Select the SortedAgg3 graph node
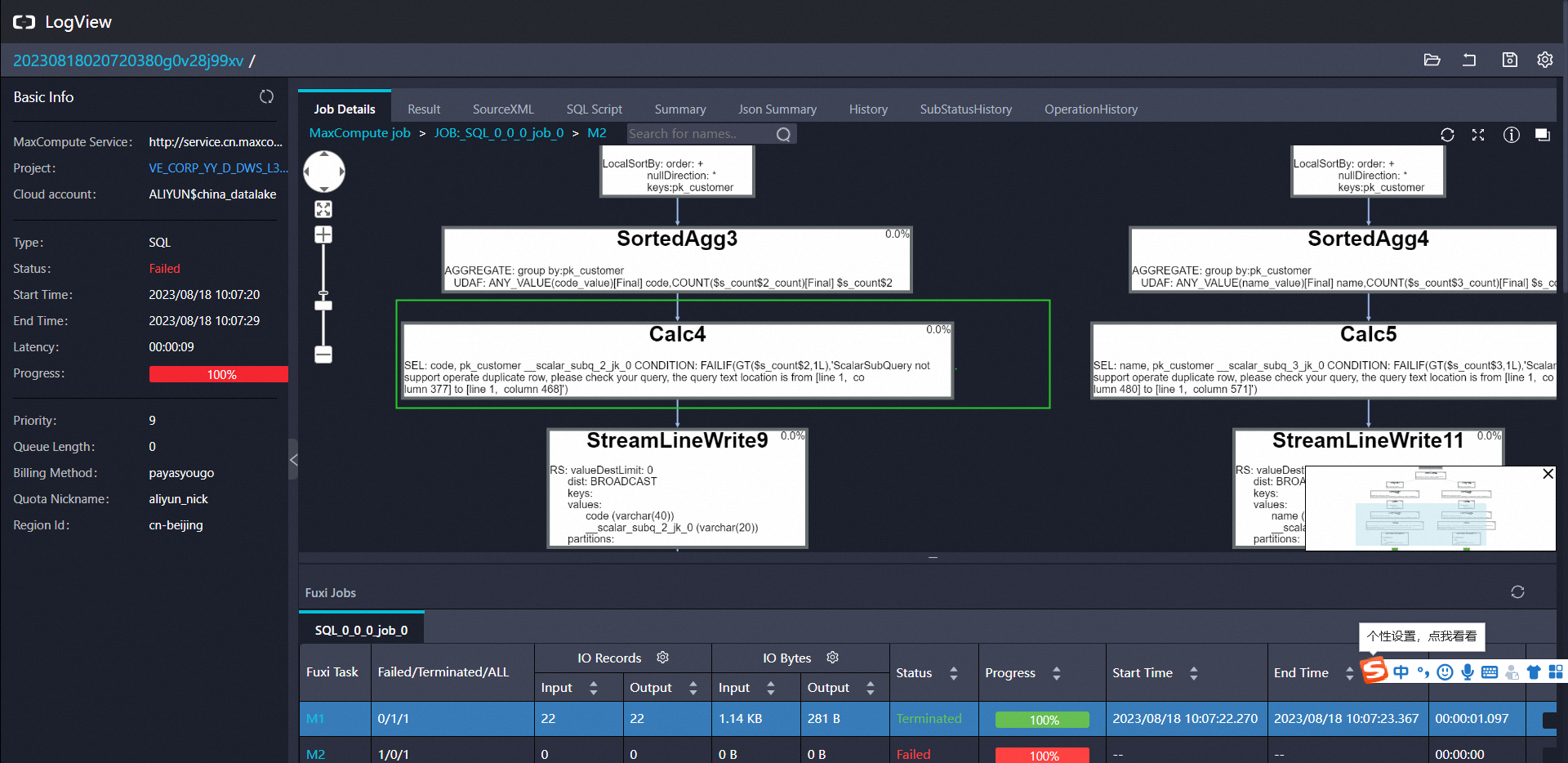This screenshot has width=1568, height=763. pyautogui.click(x=677, y=259)
